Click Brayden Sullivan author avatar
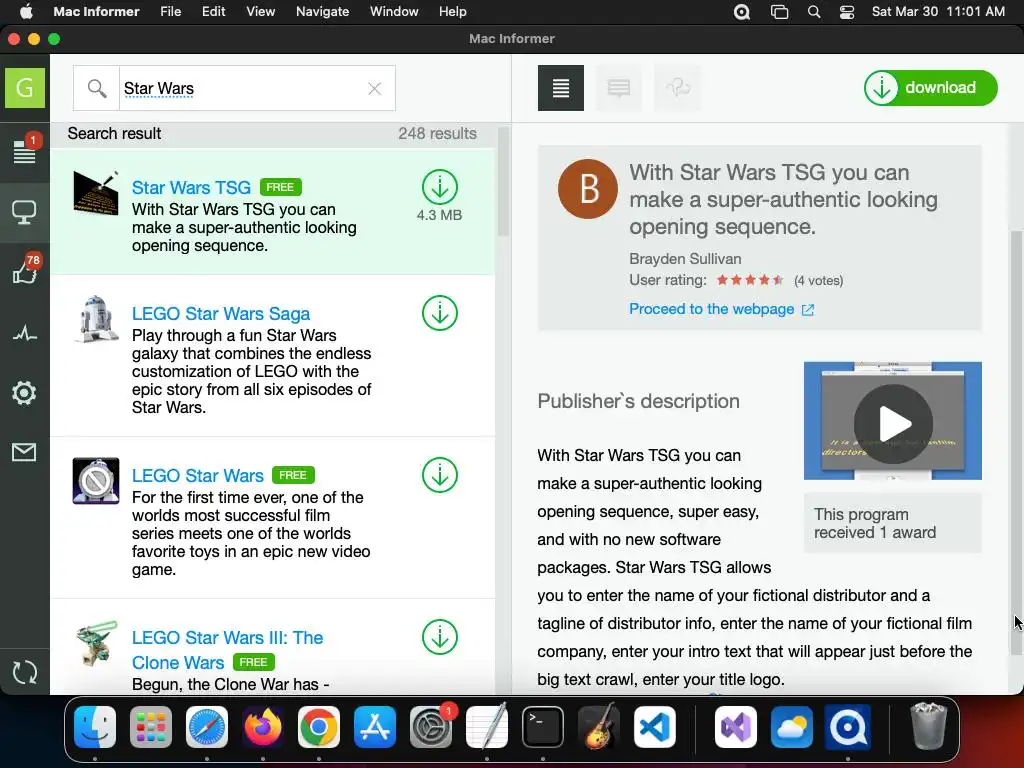The height and width of the screenshot is (768, 1024). point(588,189)
